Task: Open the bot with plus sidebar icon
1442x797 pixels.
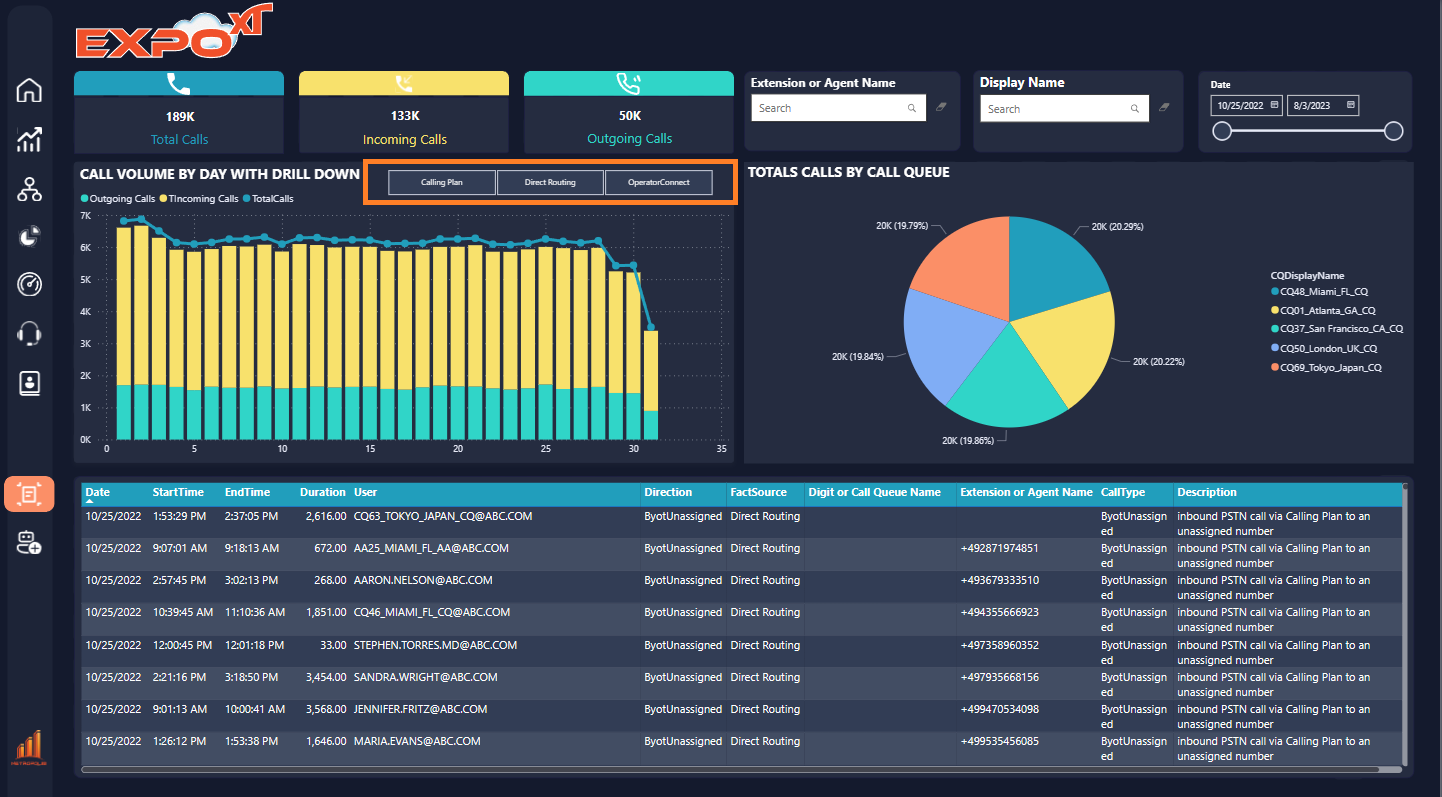Action: tap(29, 543)
